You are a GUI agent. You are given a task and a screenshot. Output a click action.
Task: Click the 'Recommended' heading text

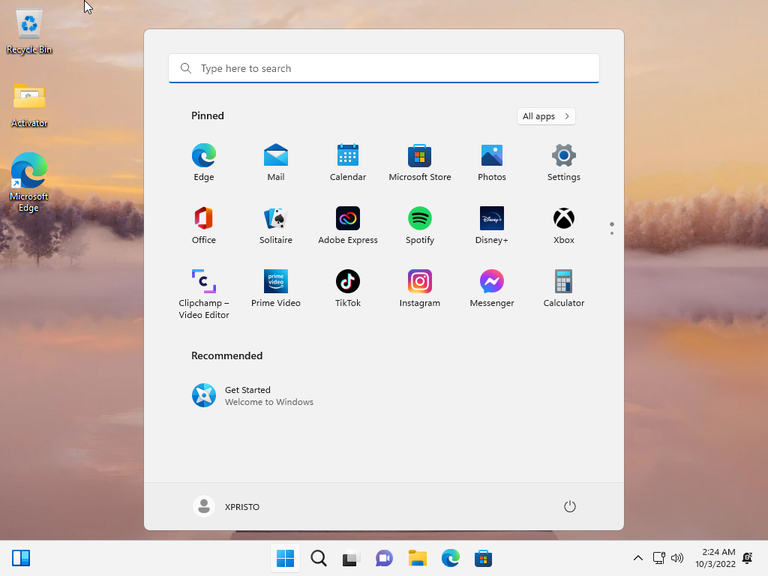click(227, 356)
